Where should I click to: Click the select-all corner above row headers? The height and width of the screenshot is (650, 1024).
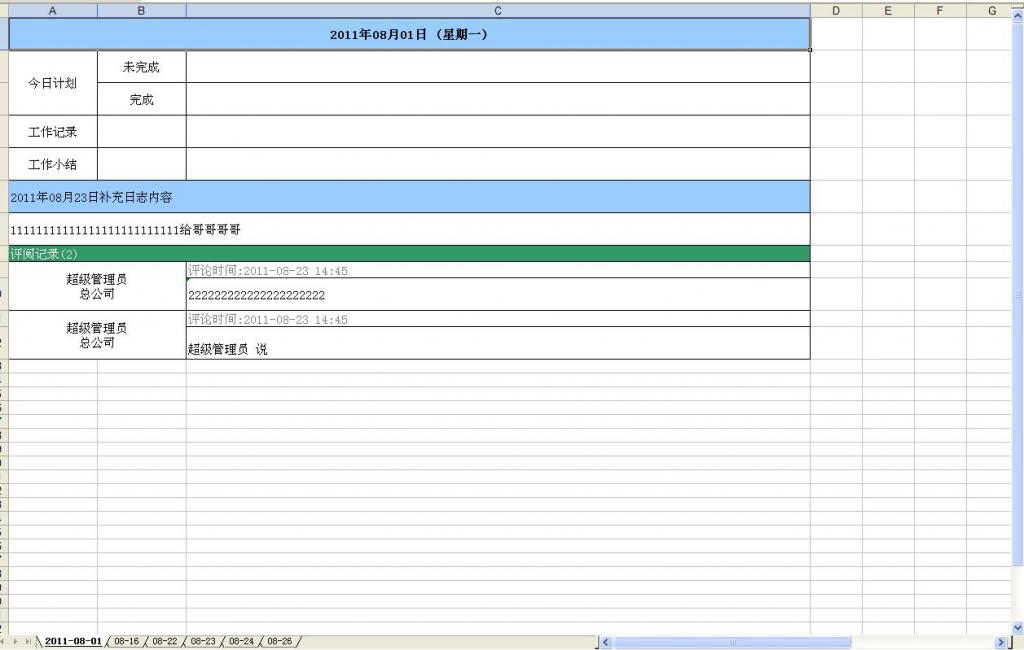[4, 11]
